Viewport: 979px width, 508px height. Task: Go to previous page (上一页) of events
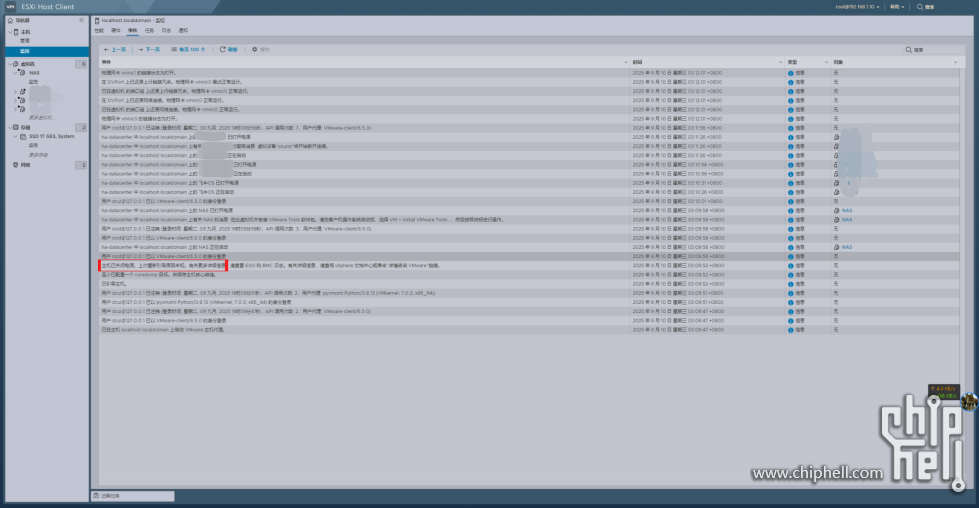(115, 49)
